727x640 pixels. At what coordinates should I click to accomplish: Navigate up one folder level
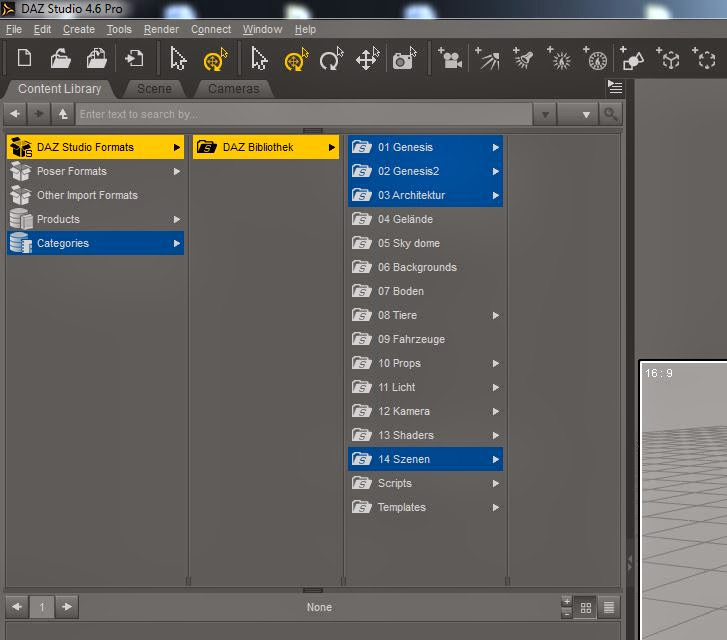pyautogui.click(x=63, y=114)
